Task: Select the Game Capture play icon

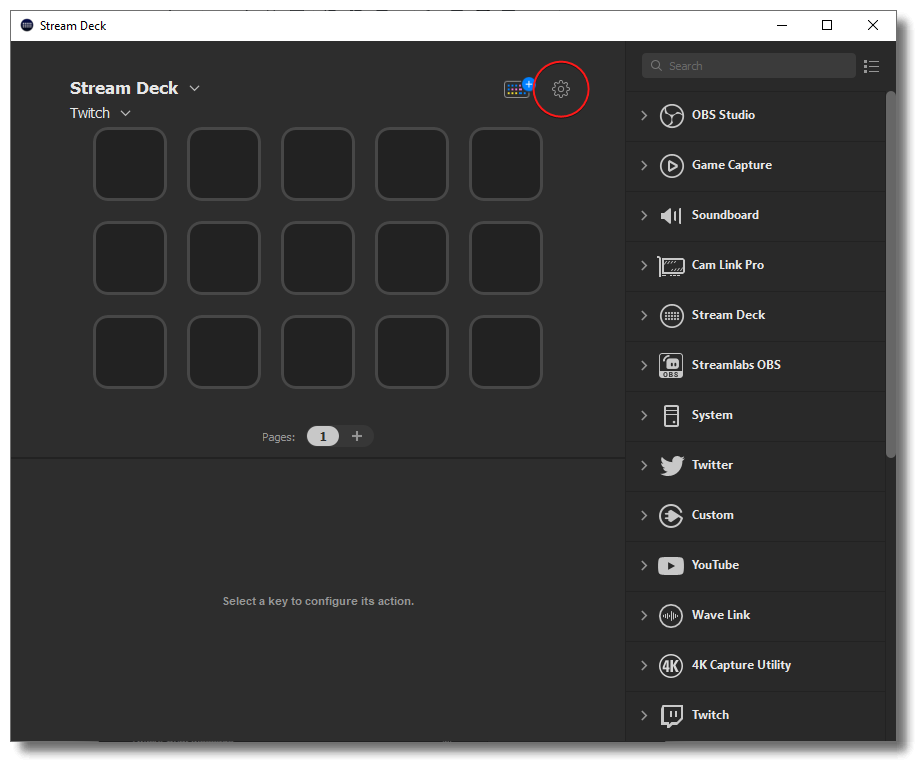Action: 671,165
